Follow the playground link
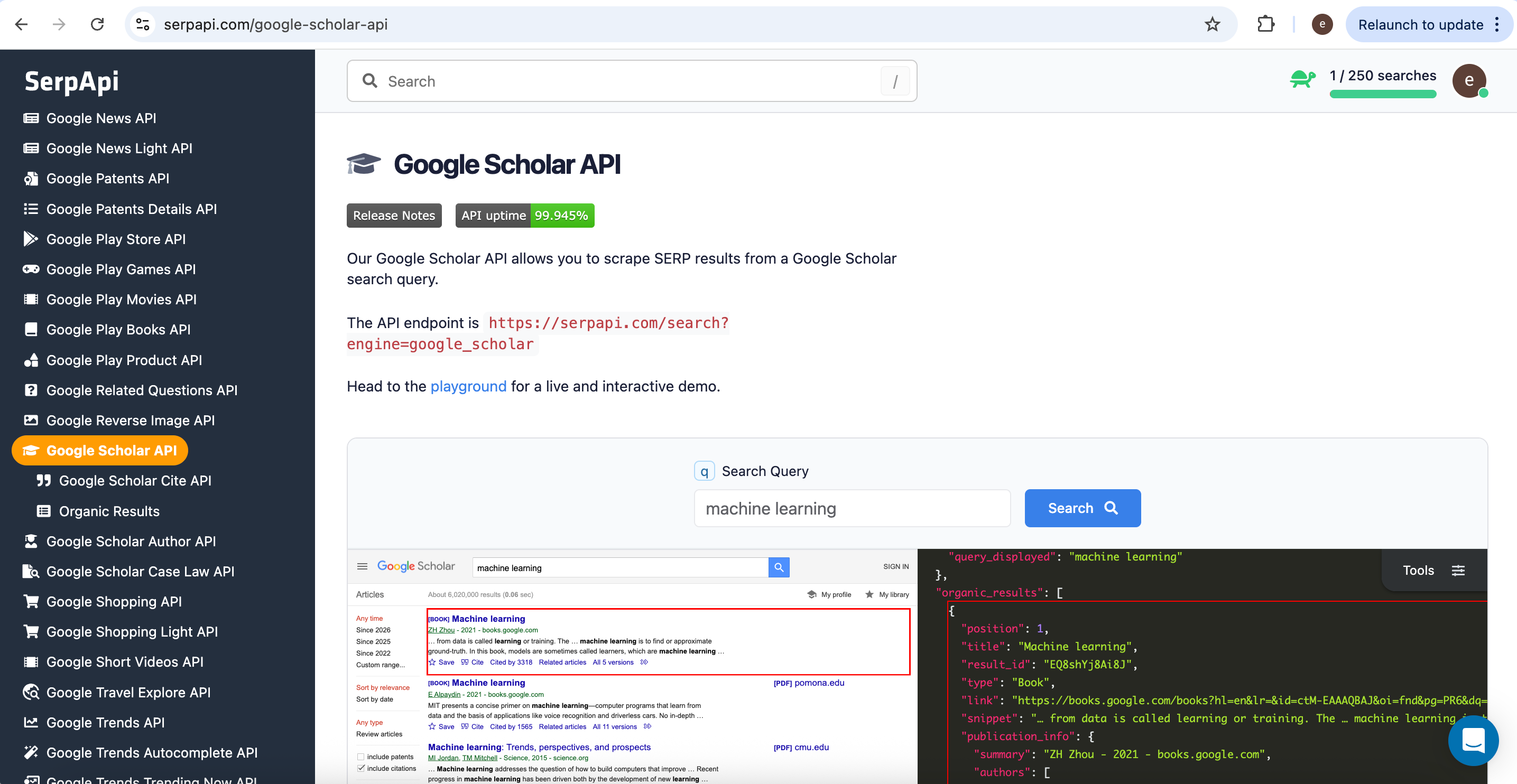The image size is (1517, 784). click(x=468, y=386)
